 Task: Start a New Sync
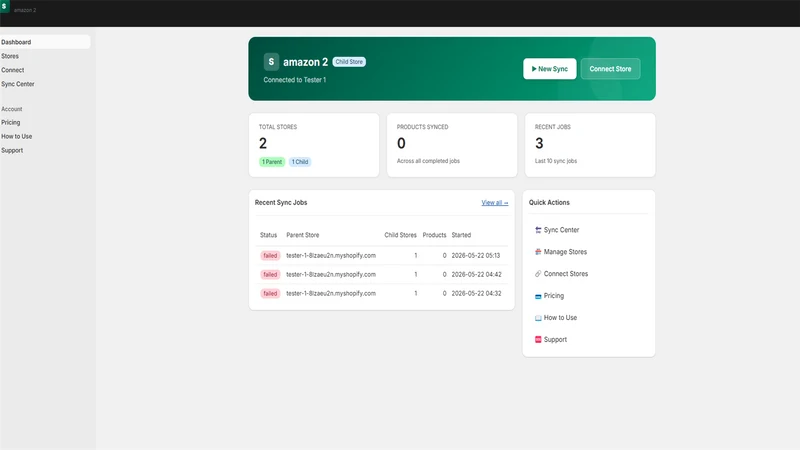click(549, 69)
